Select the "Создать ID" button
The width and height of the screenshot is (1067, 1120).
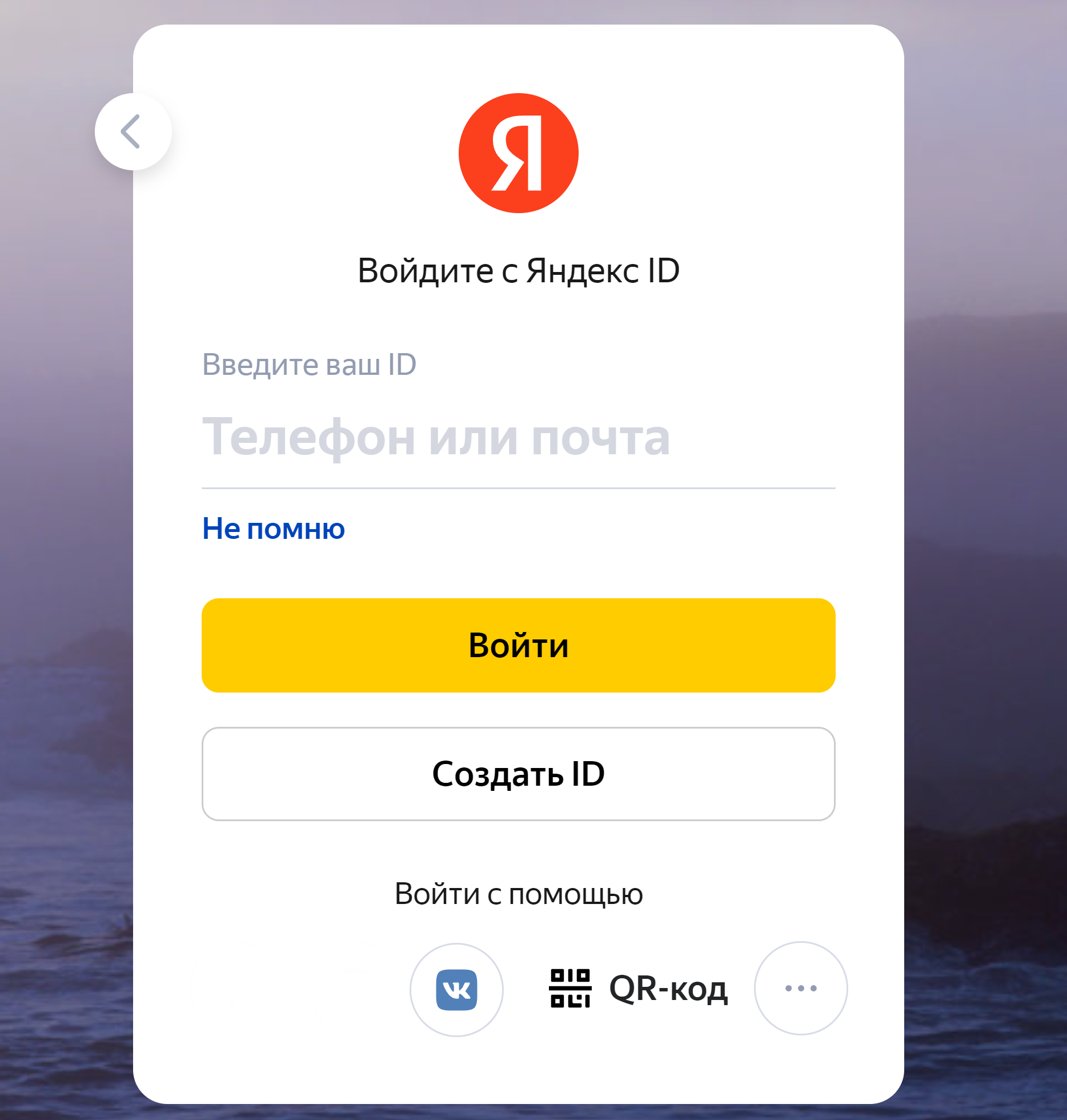click(519, 774)
